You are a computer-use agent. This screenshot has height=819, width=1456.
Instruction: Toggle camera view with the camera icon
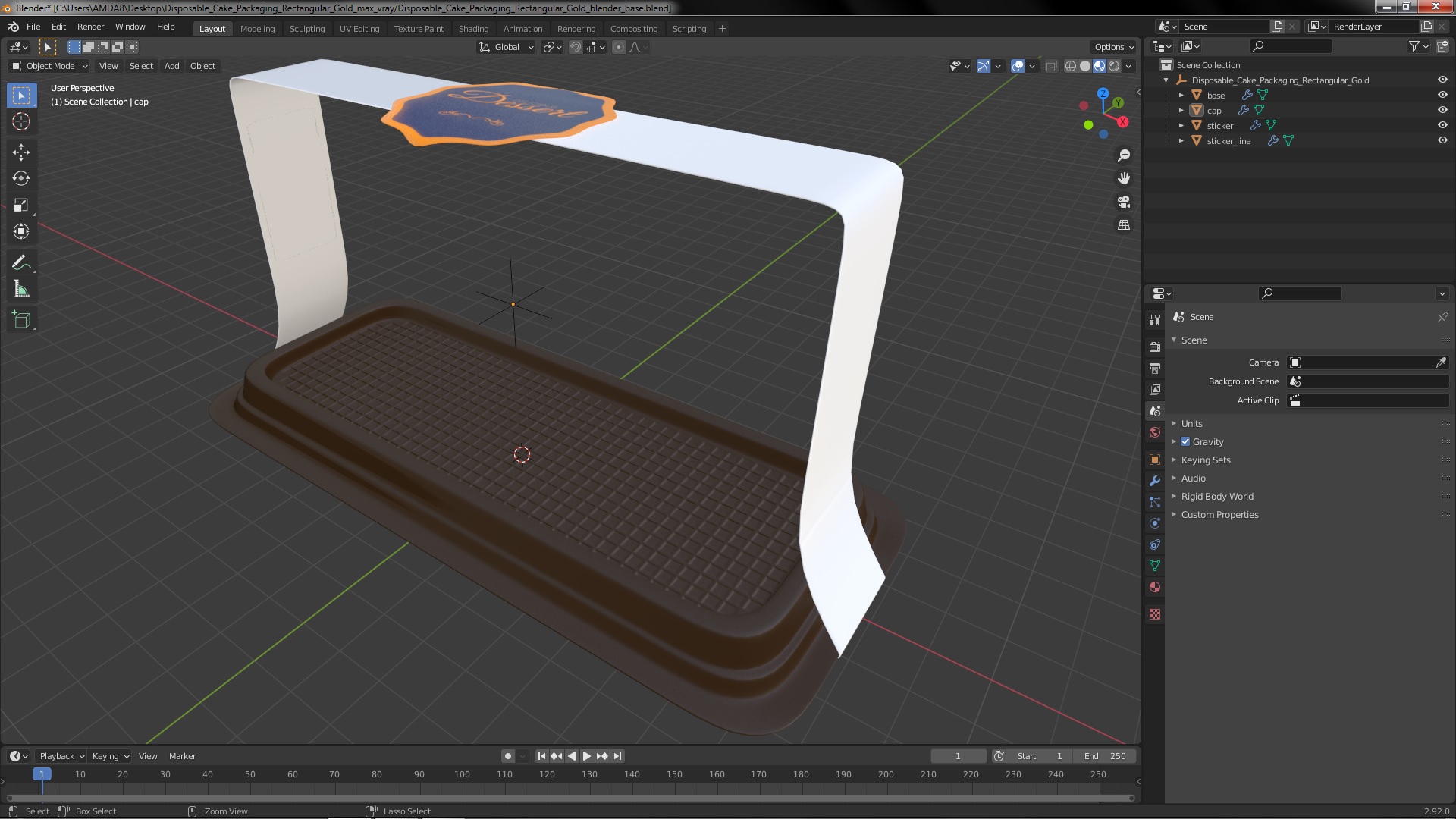pyautogui.click(x=1124, y=202)
